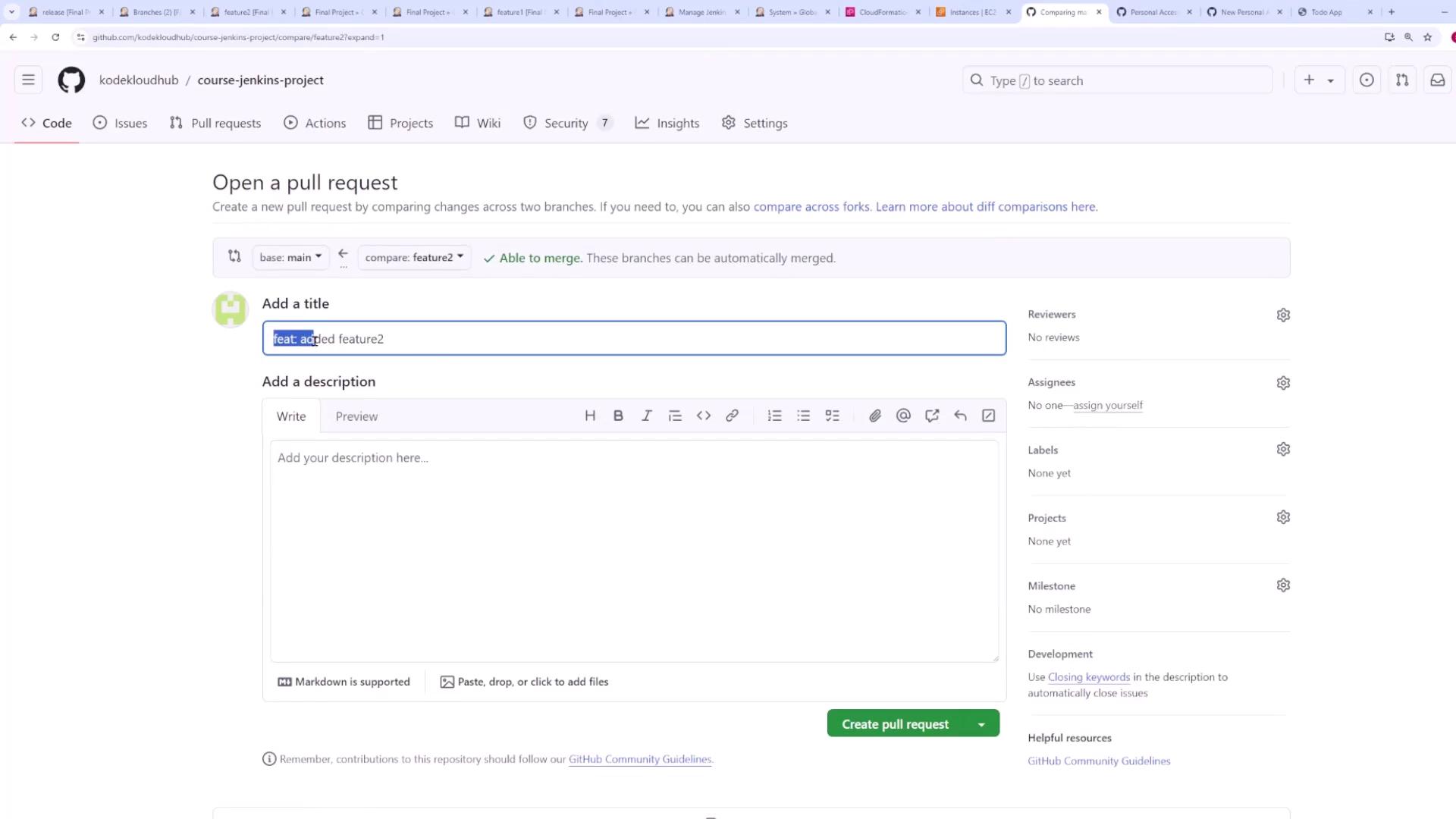
Task: Open the Milestone gear settings
Action: [x=1283, y=585]
